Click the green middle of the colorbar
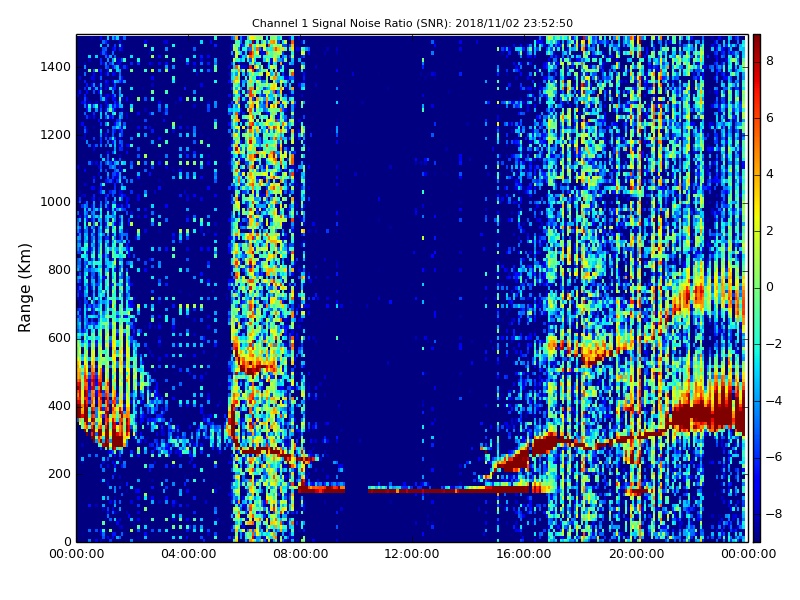This screenshot has height=600, width=800. tap(757, 288)
